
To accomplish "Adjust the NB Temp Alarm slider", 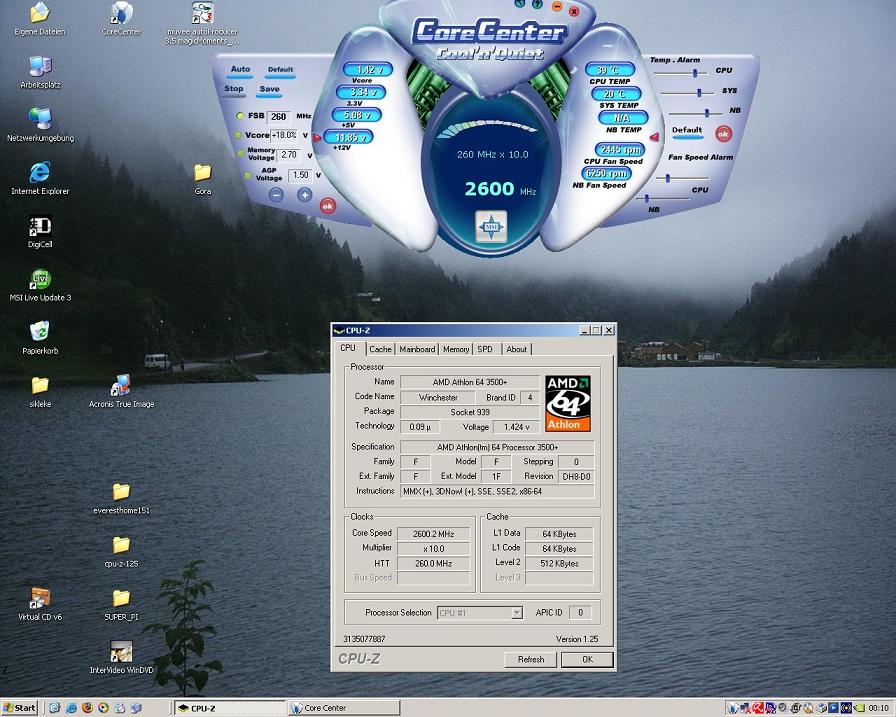I will pyautogui.click(x=707, y=113).
